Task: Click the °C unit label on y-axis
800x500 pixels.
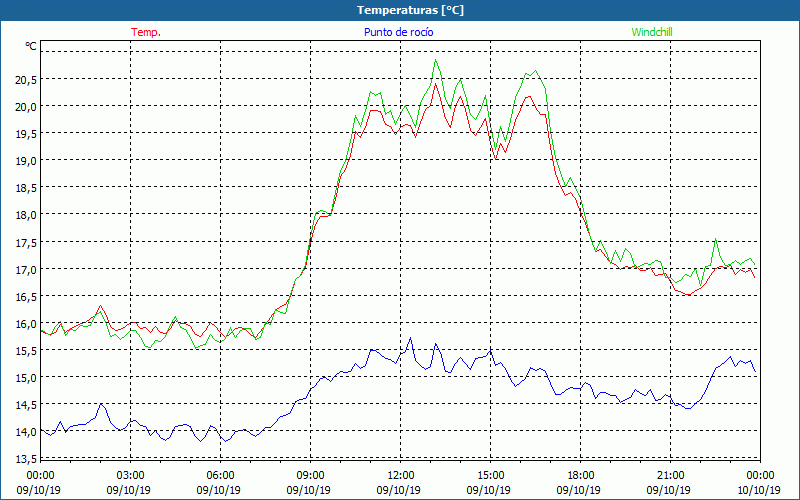Action: click(x=31, y=46)
